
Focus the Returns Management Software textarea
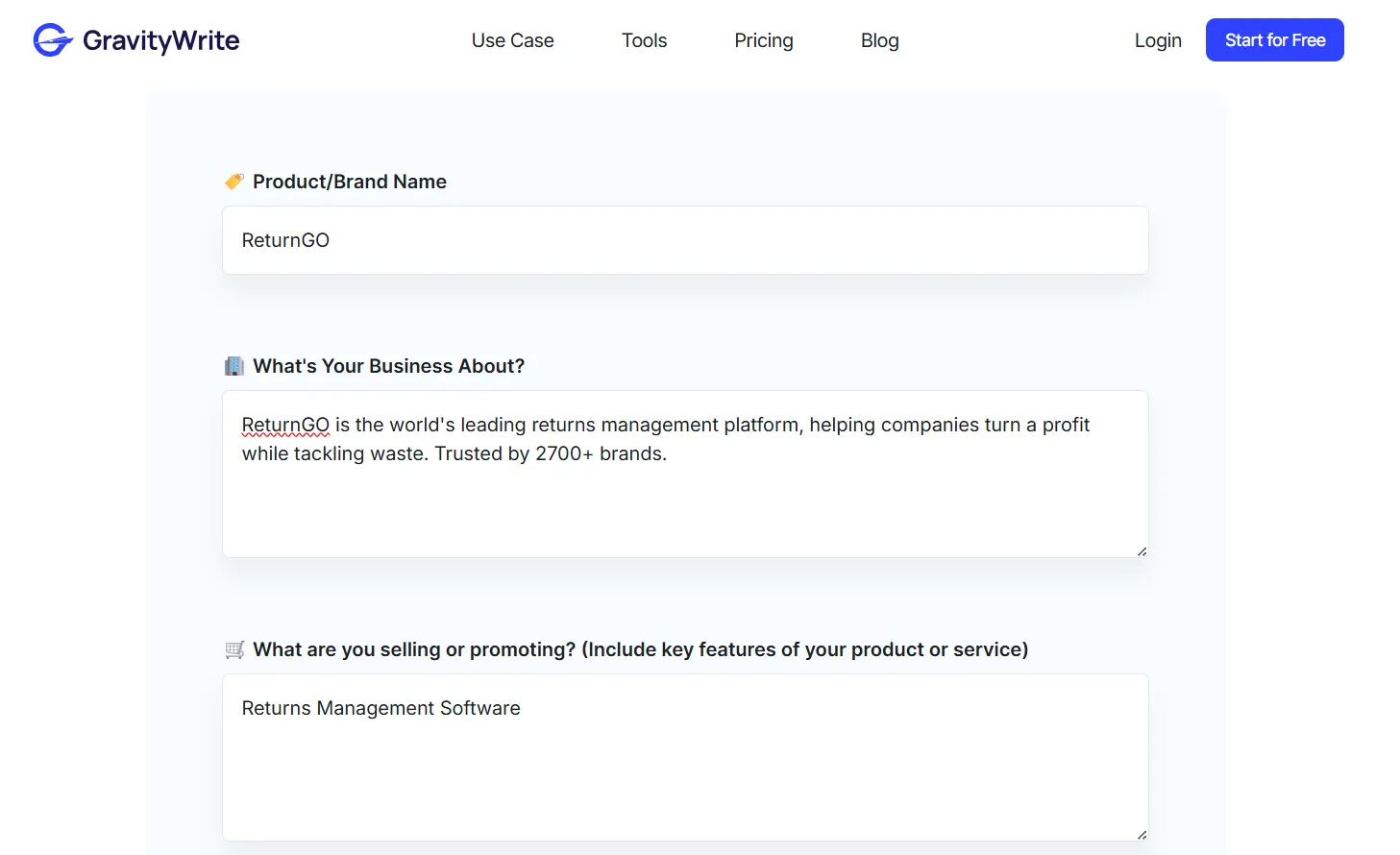pos(685,757)
